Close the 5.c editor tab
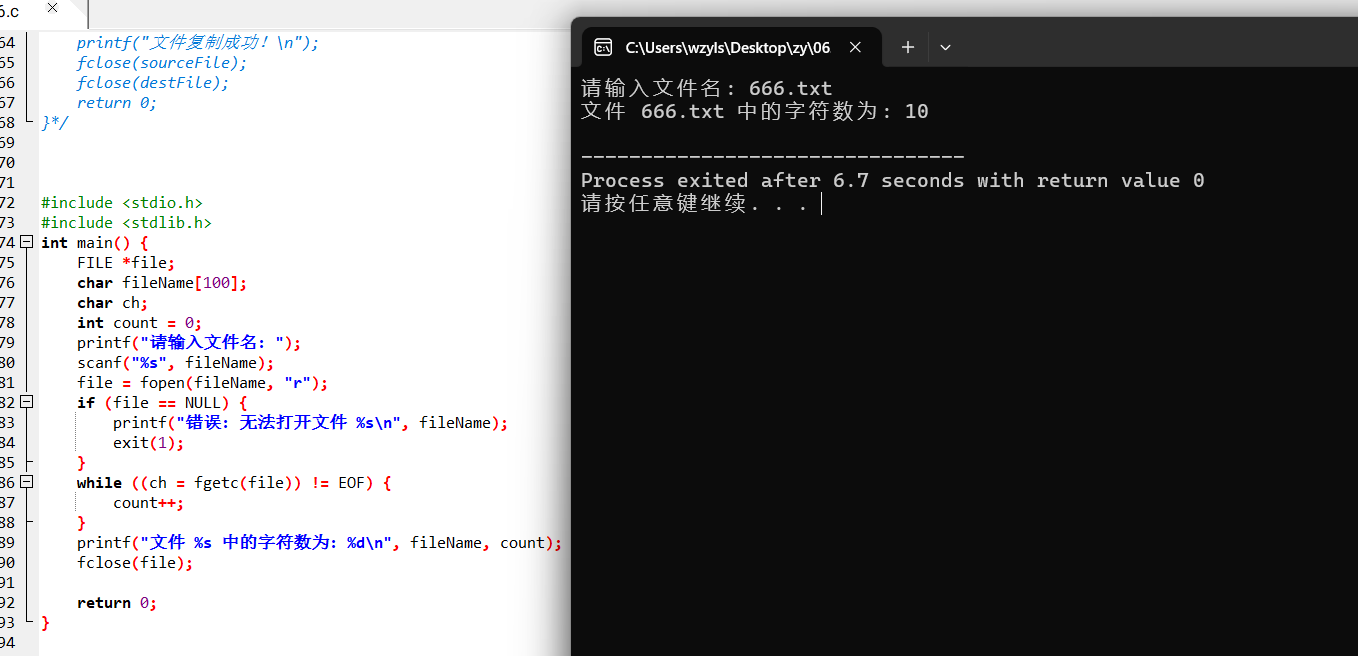Viewport: 1358px width, 656px height. [x=52, y=8]
